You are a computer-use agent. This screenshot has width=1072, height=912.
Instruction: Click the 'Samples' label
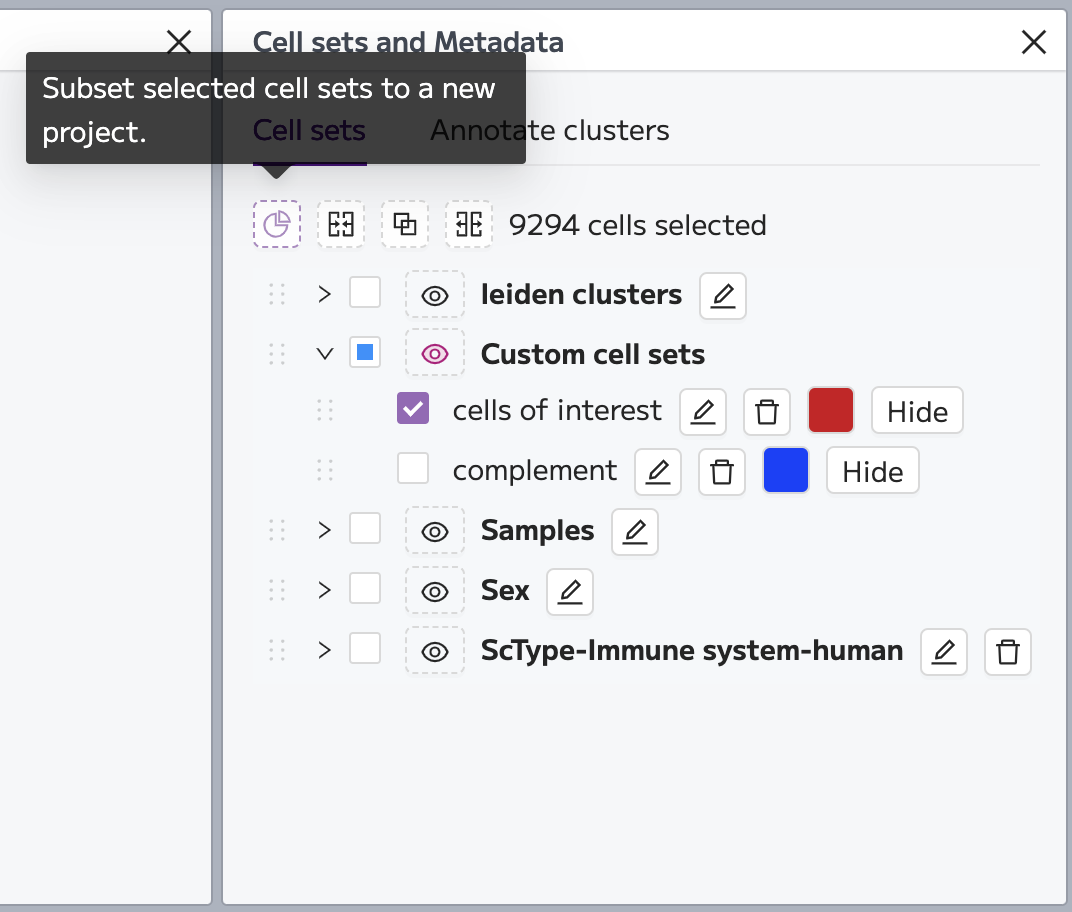537,531
